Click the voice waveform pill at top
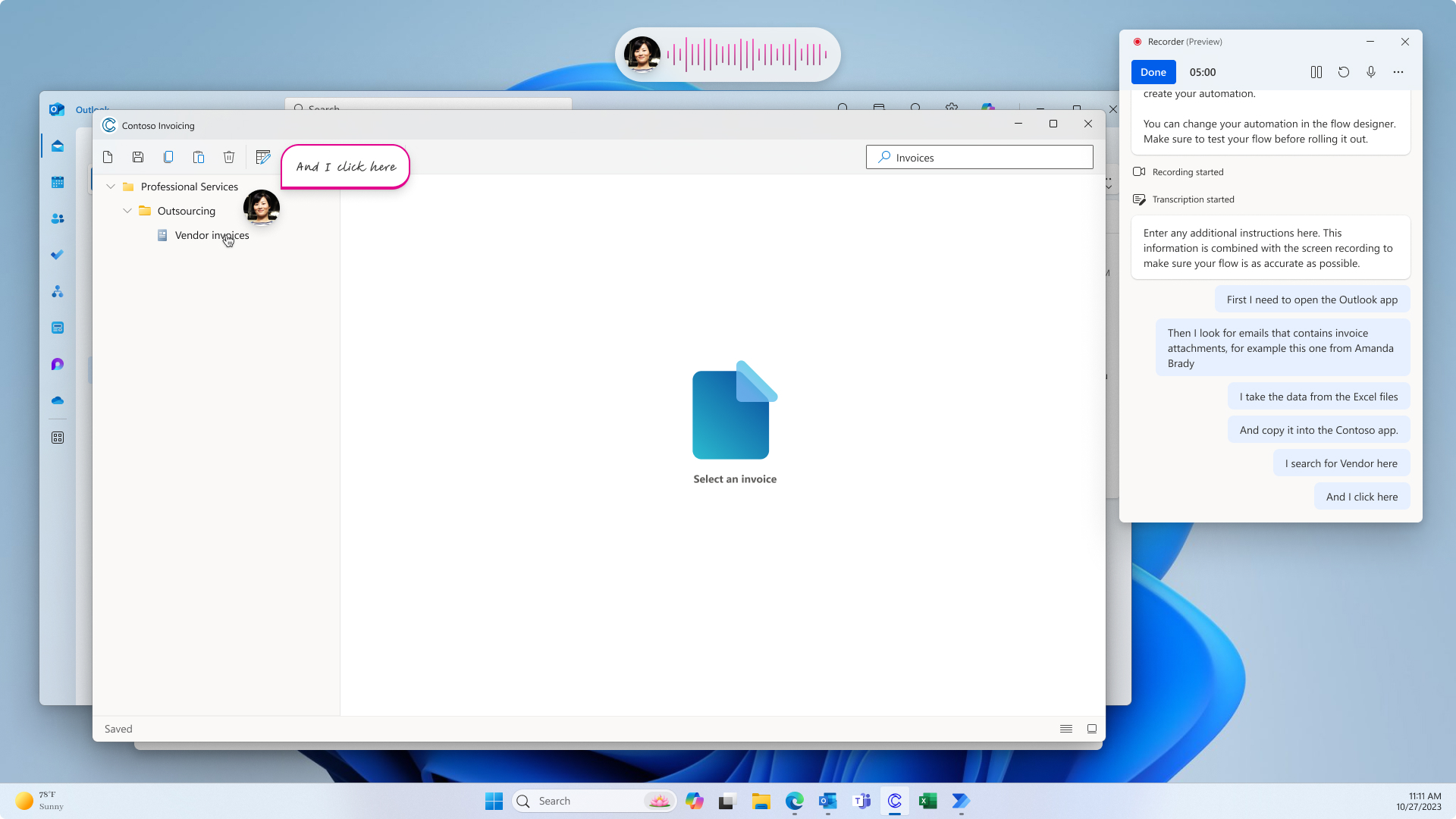The height and width of the screenshot is (819, 1456). [728, 55]
